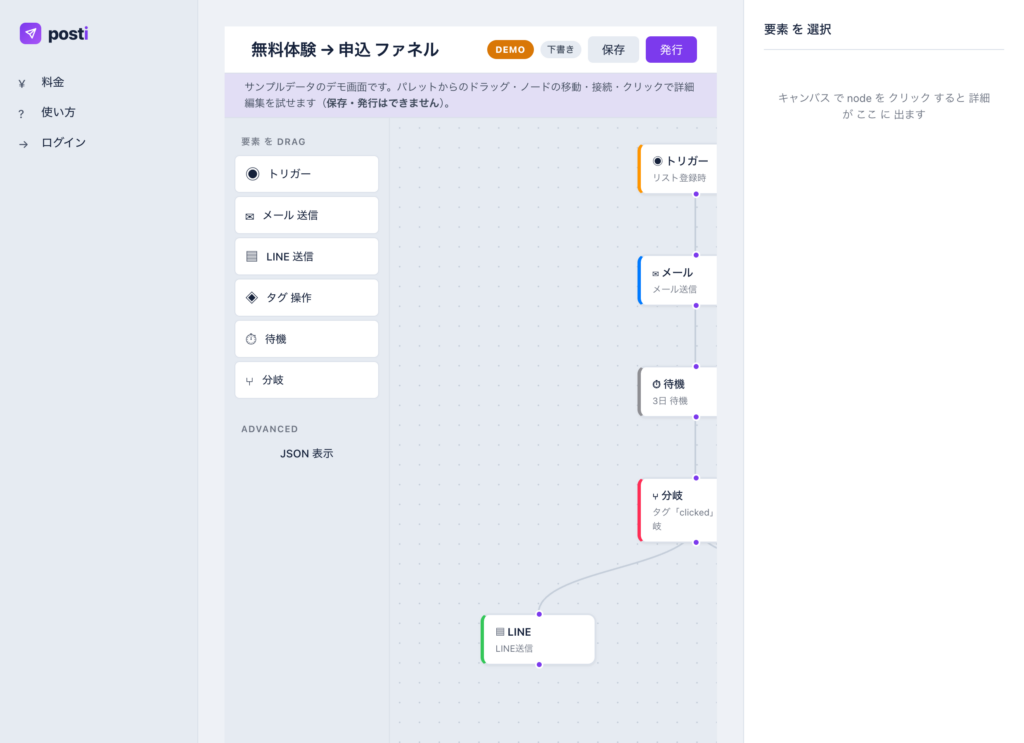Click the リスト登録時 subtitle text

679,178
